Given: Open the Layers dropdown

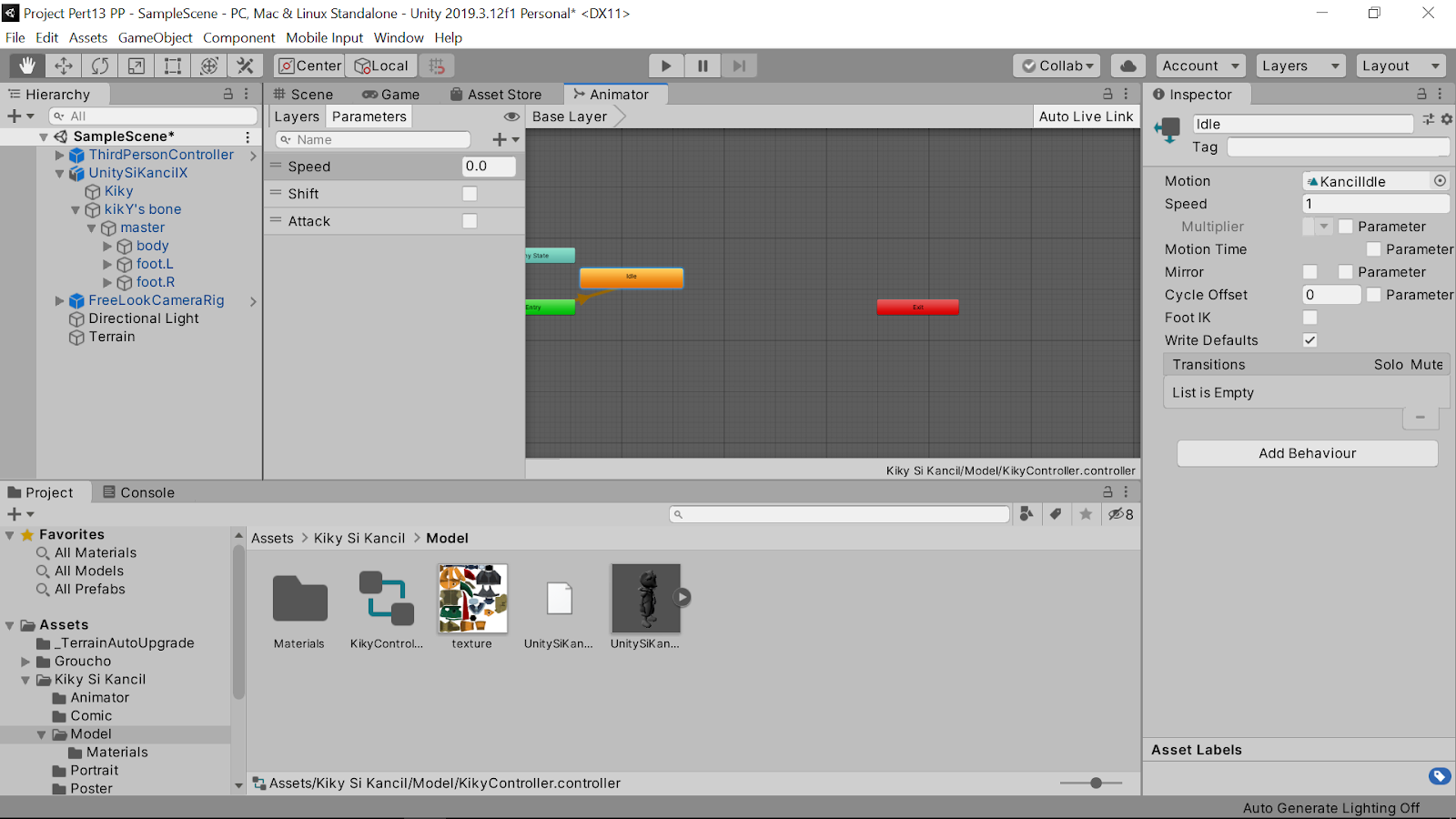Looking at the screenshot, I should [x=1301, y=66].
